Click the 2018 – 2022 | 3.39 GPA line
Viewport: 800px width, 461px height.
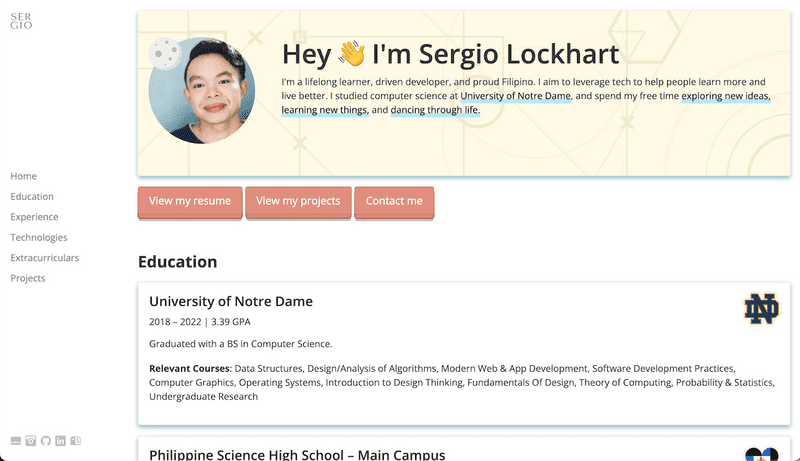(199, 322)
